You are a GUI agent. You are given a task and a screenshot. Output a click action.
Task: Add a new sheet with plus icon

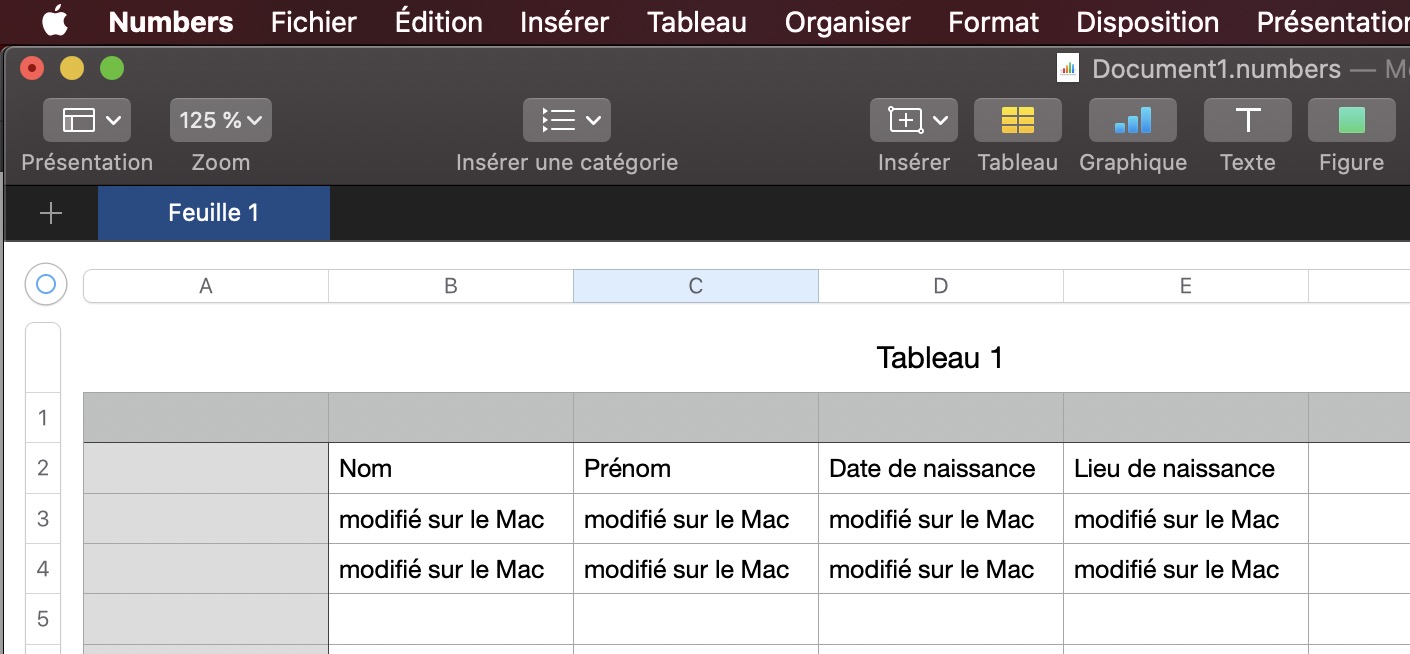click(50, 213)
